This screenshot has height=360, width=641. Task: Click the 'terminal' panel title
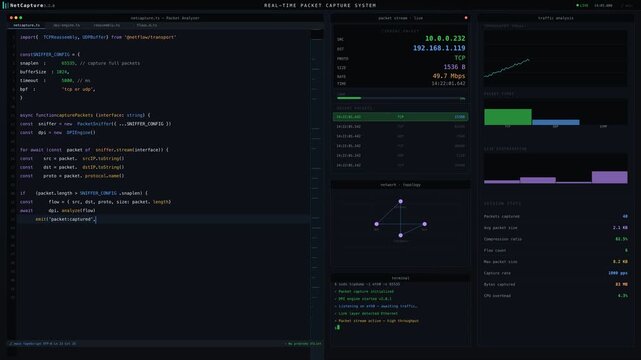pos(400,278)
